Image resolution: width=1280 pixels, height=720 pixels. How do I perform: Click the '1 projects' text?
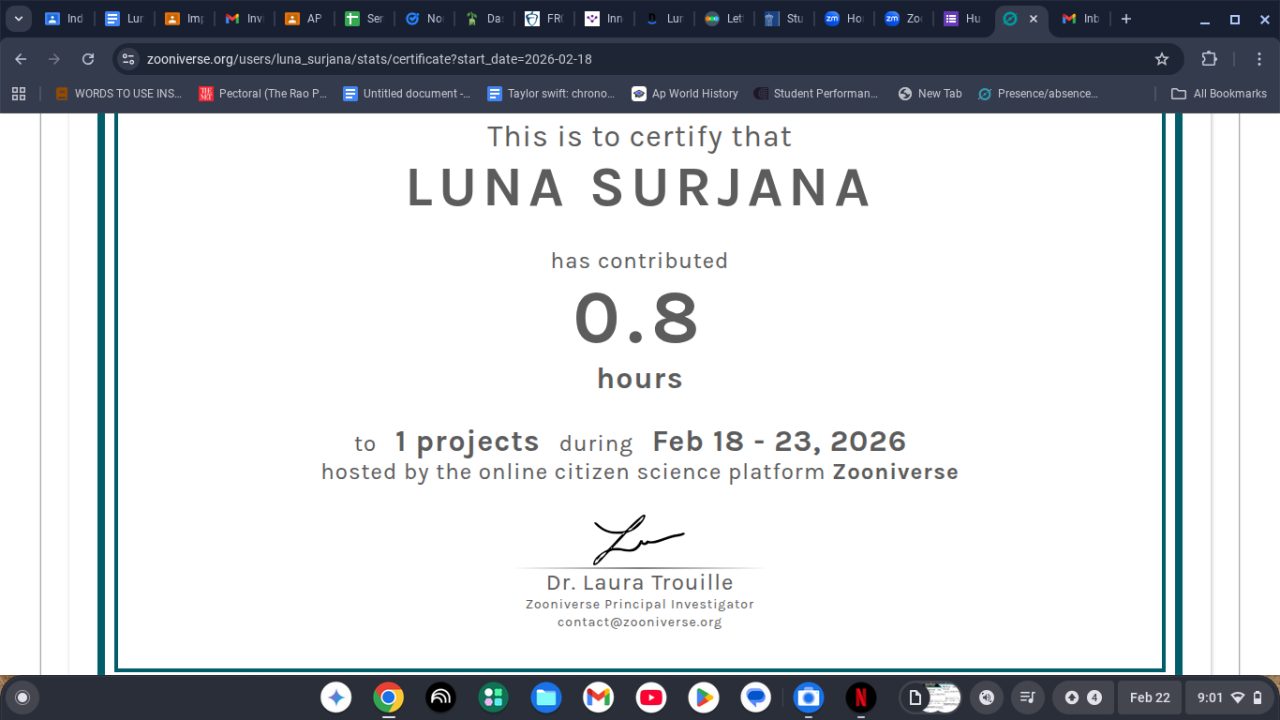click(467, 442)
